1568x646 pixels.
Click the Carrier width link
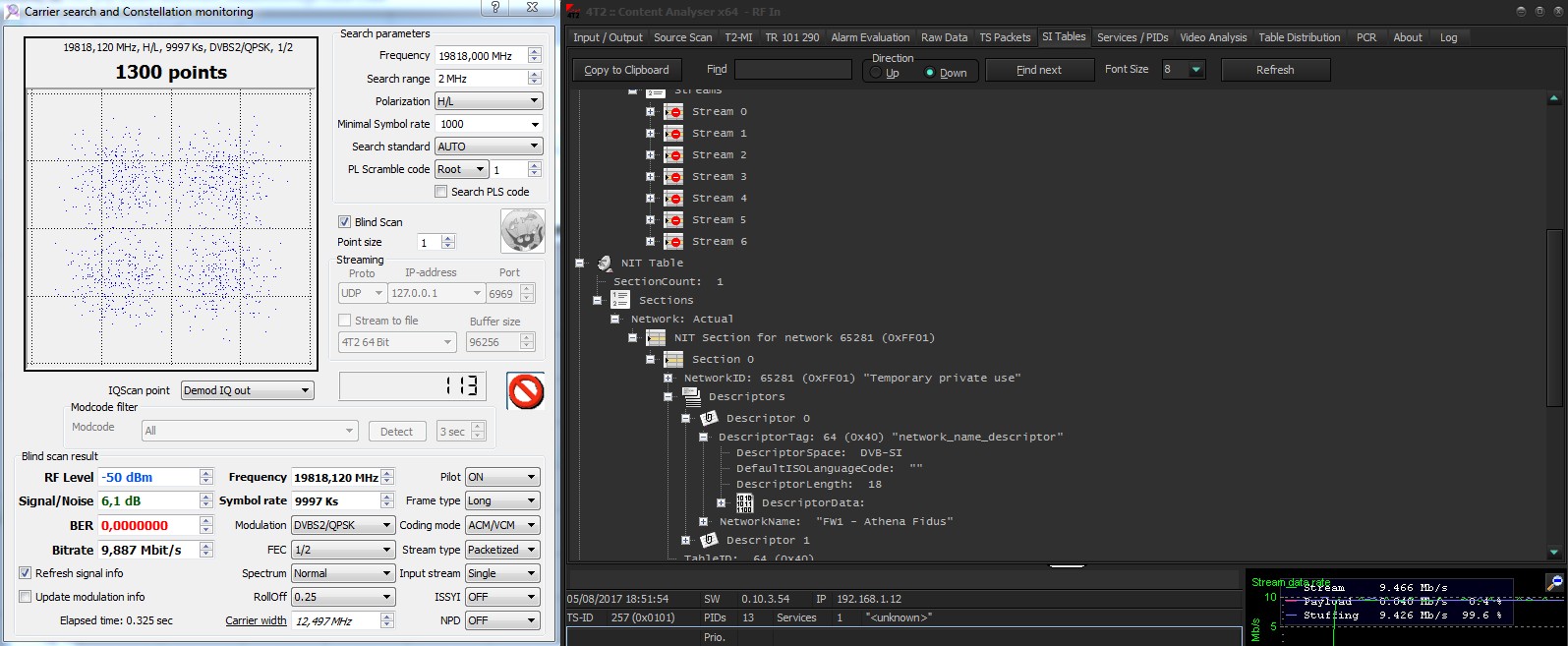pos(256,620)
